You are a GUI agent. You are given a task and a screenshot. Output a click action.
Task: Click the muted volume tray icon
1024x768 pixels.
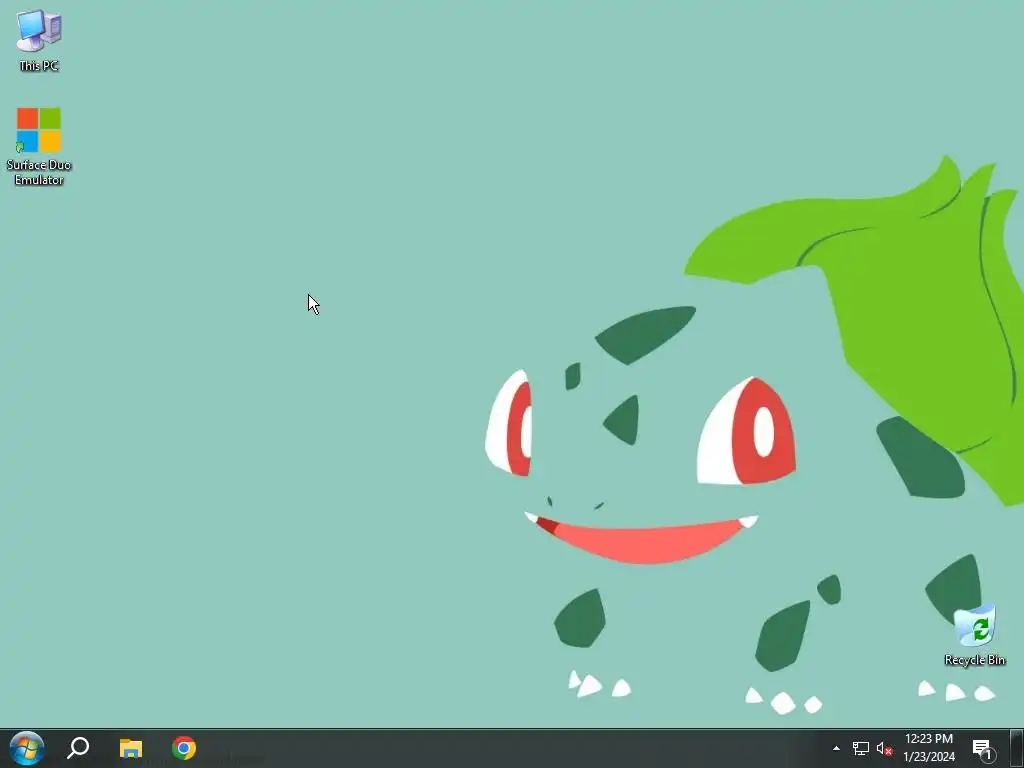(884, 748)
